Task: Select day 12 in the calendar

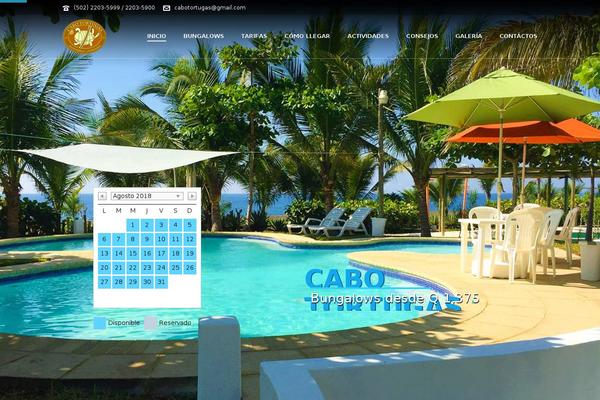Action: click(190, 239)
